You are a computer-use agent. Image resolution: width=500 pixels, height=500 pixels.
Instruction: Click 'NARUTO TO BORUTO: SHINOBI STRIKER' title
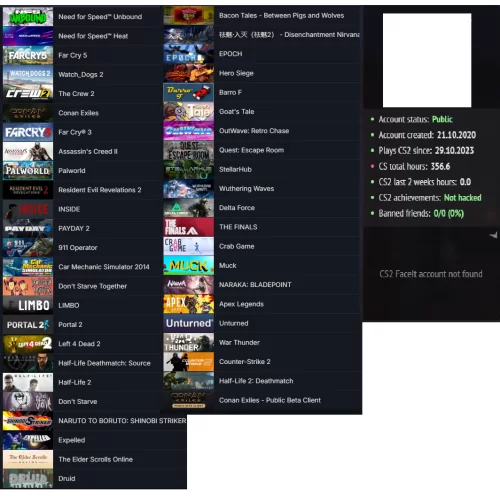(x=122, y=421)
